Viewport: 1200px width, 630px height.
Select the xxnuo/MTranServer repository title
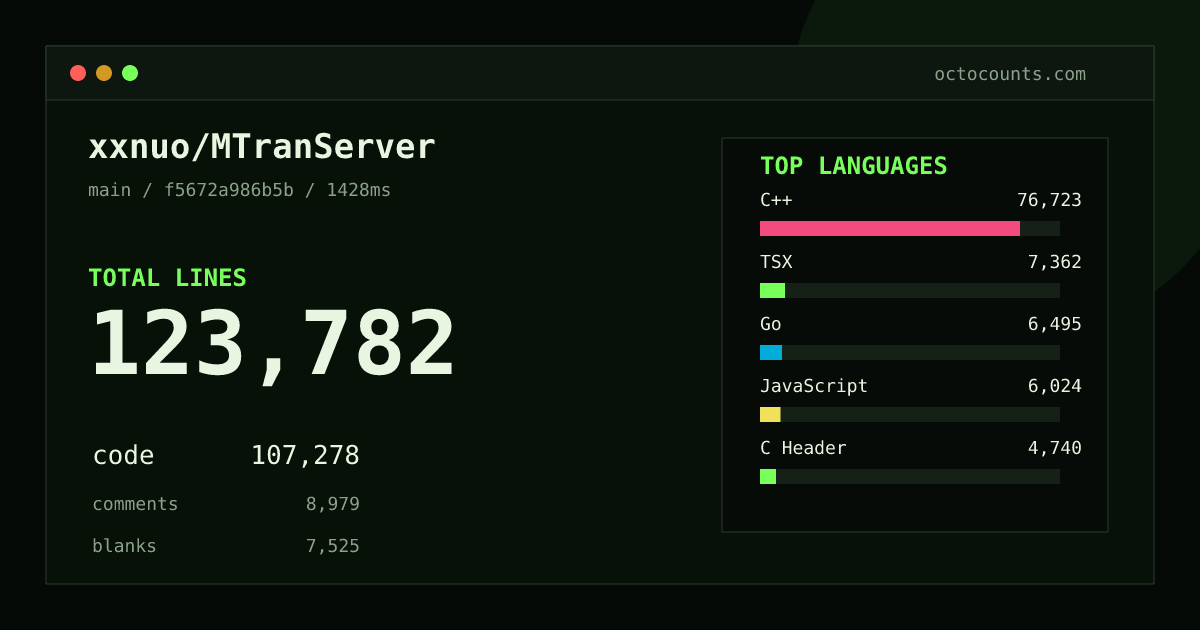pyautogui.click(x=262, y=147)
